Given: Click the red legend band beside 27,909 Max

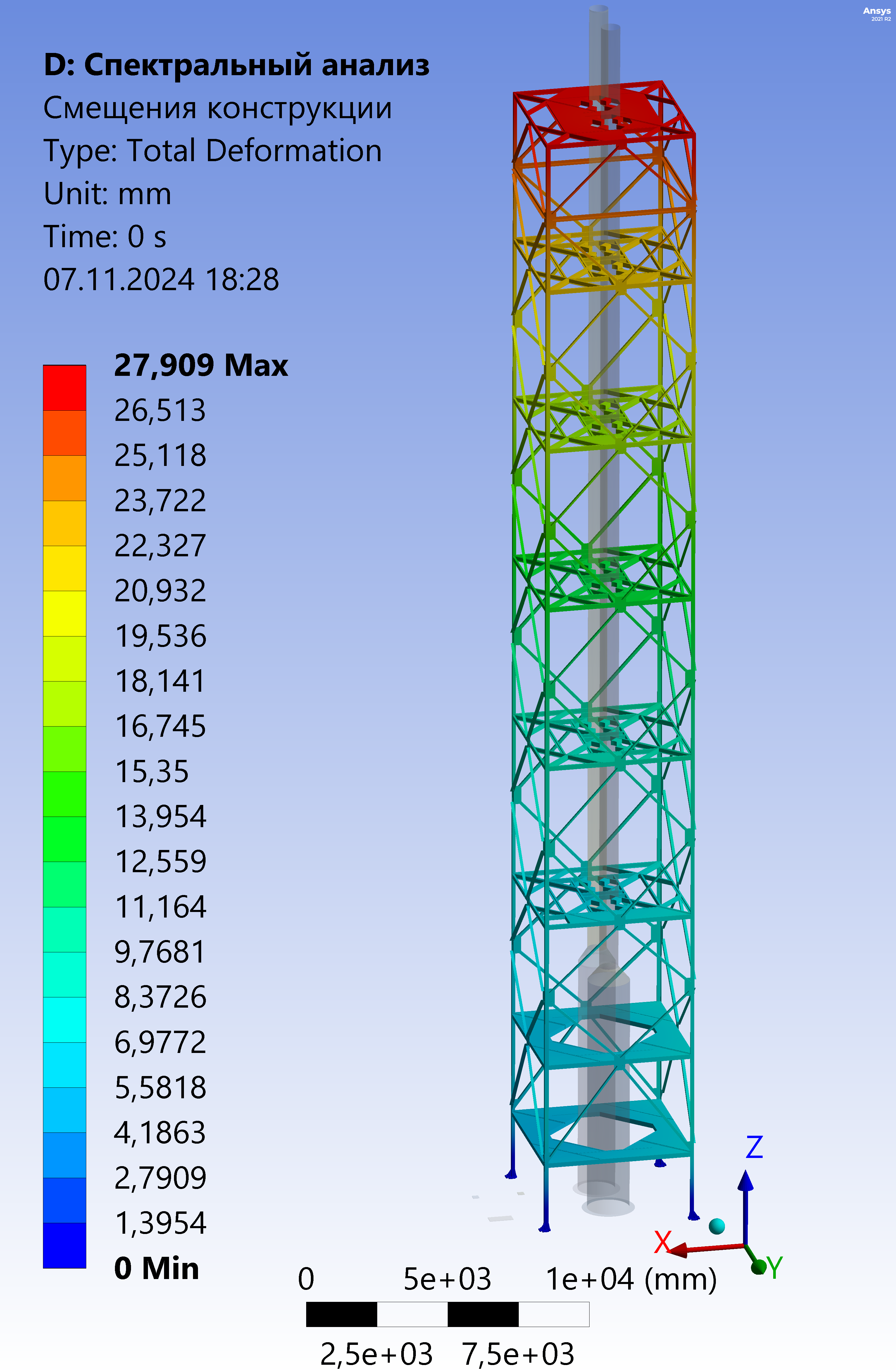Looking at the screenshot, I should (x=64, y=388).
